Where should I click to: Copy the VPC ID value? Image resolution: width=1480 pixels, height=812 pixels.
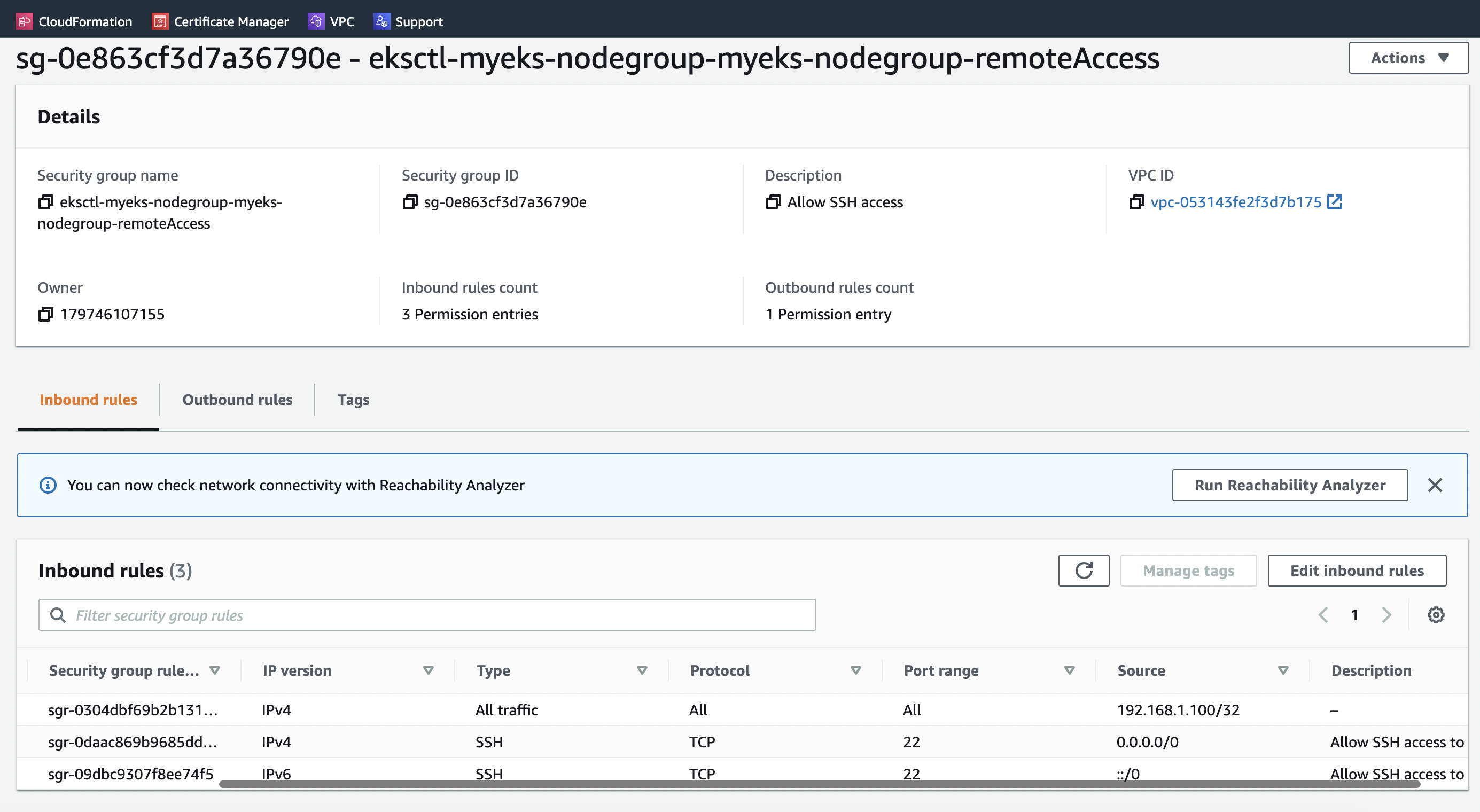point(1136,202)
